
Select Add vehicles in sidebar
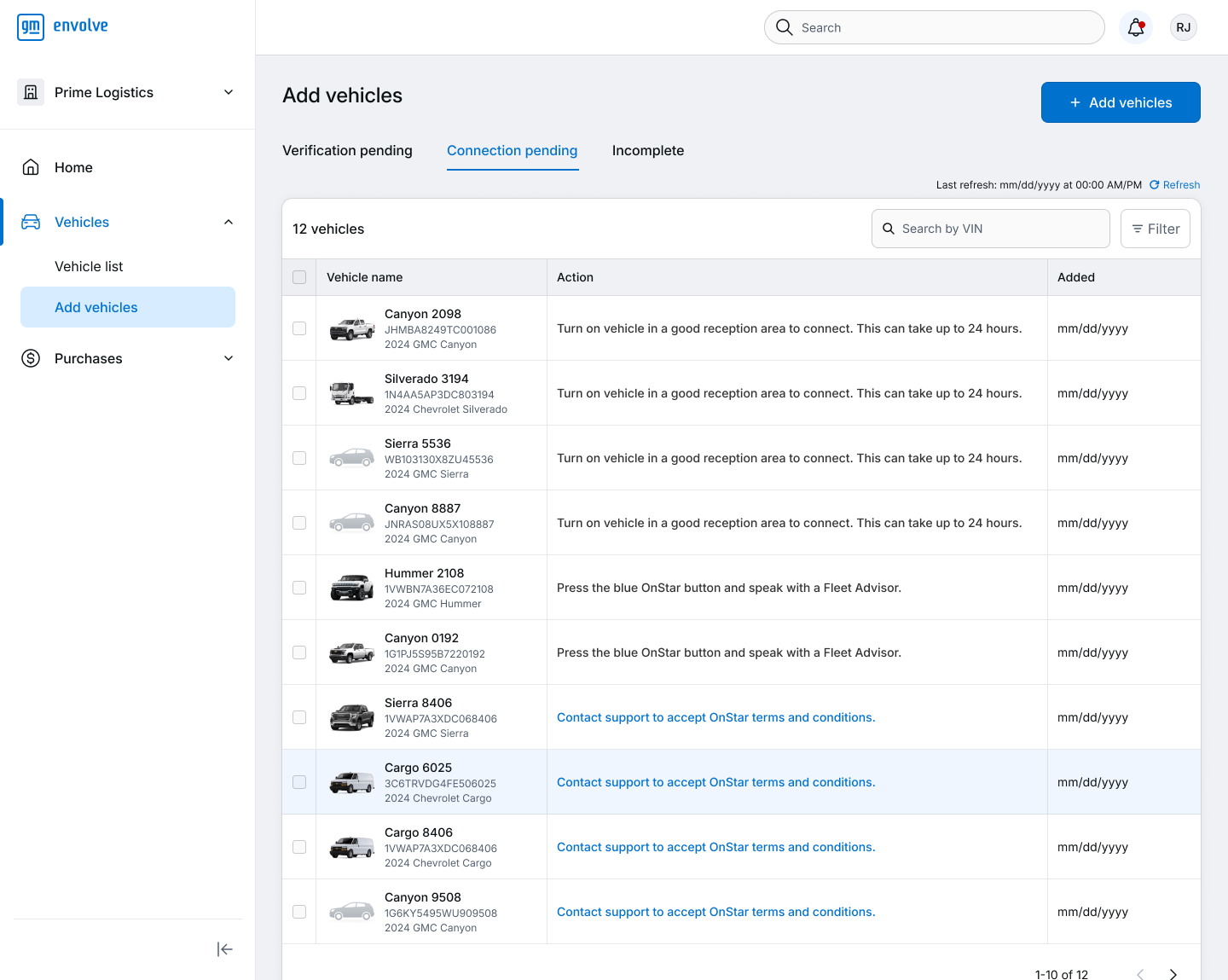(128, 307)
